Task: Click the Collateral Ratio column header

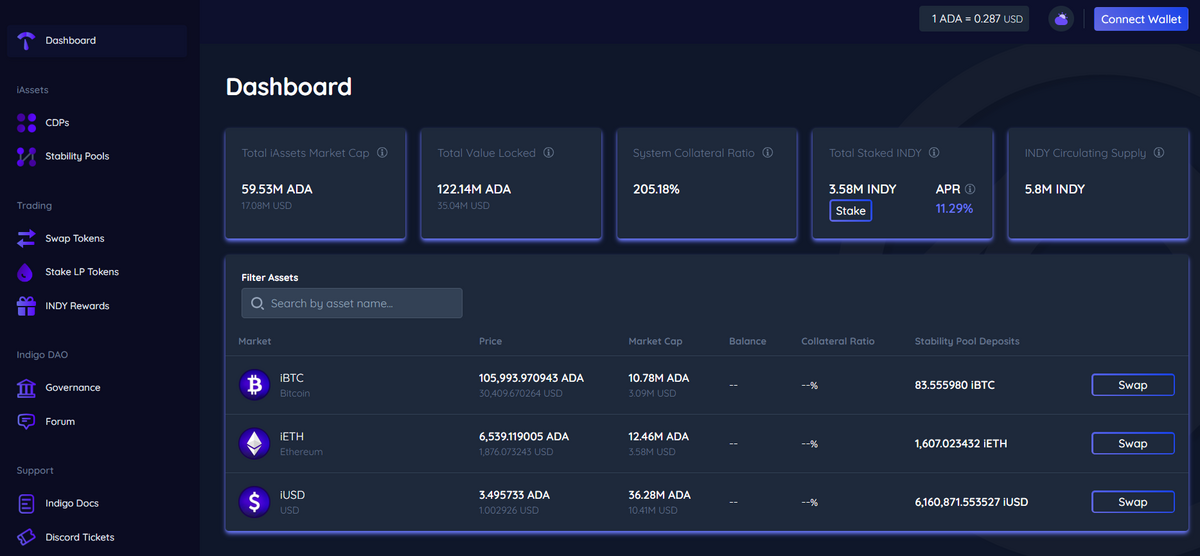Action: click(838, 341)
